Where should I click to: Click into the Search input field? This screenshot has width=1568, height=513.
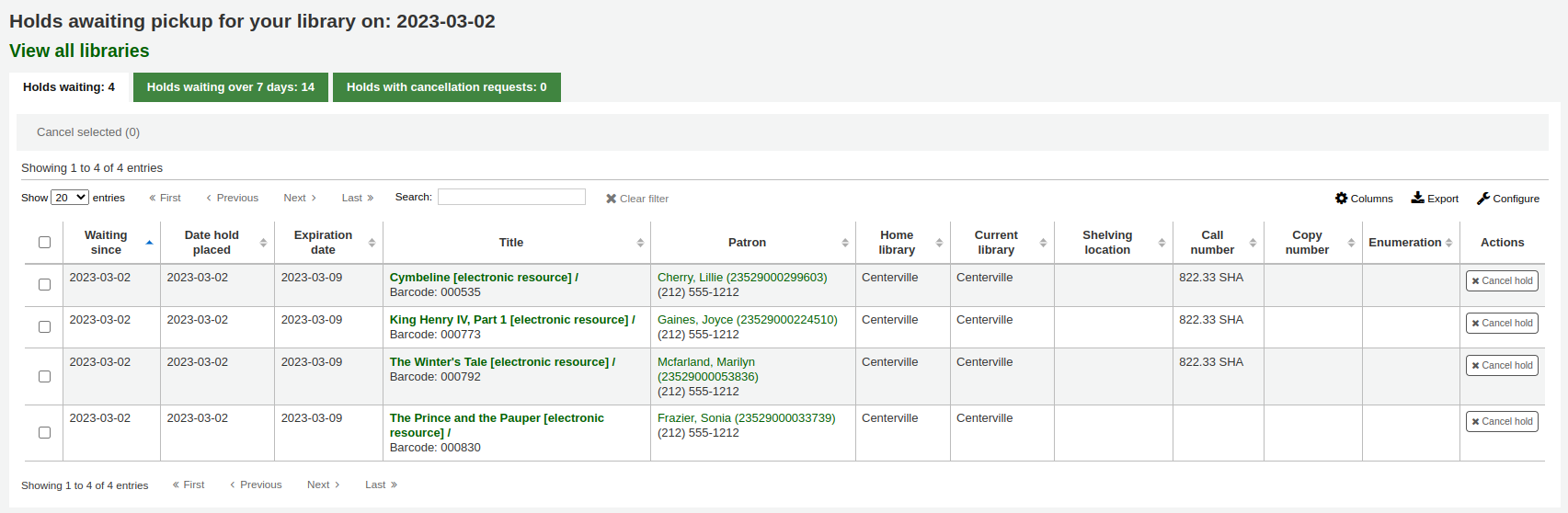click(511, 197)
